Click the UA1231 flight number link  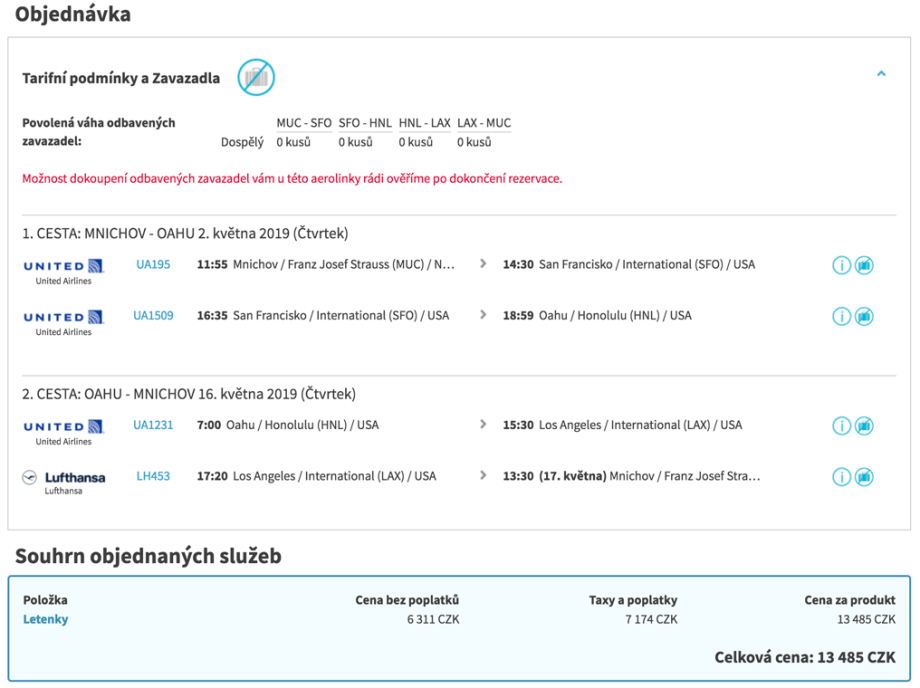coord(153,425)
